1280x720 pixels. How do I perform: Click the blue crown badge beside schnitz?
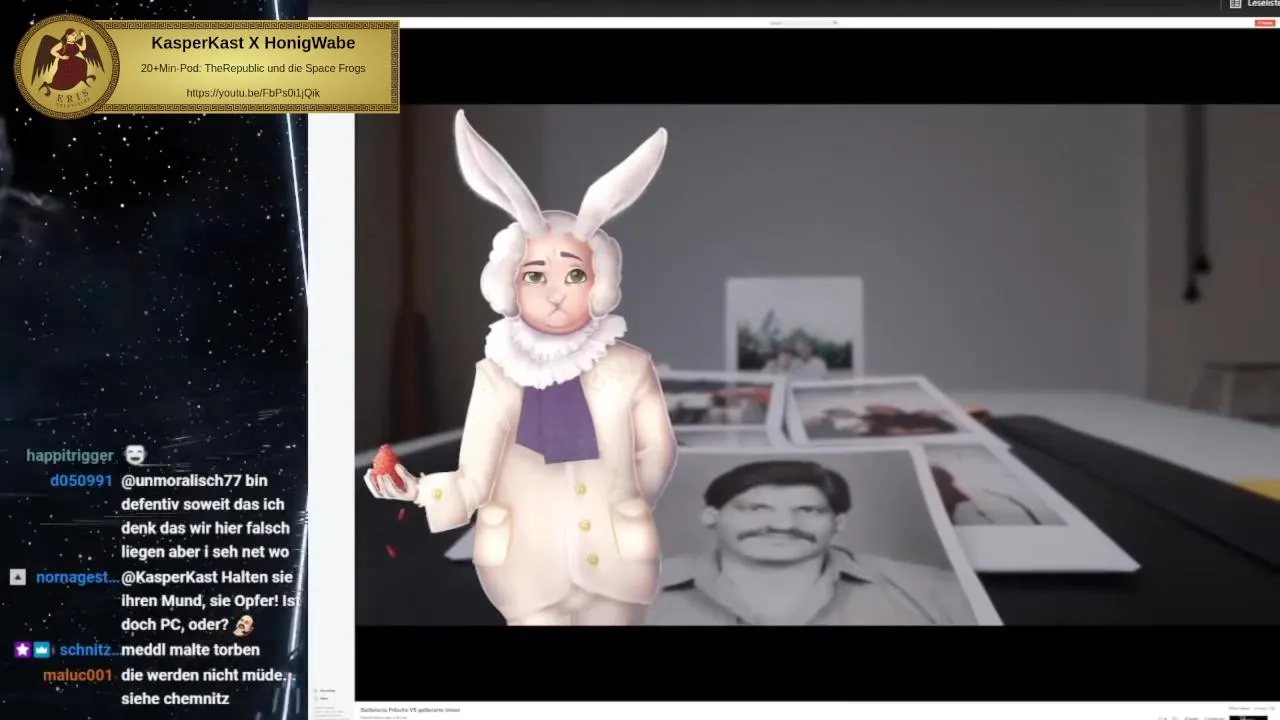point(42,650)
